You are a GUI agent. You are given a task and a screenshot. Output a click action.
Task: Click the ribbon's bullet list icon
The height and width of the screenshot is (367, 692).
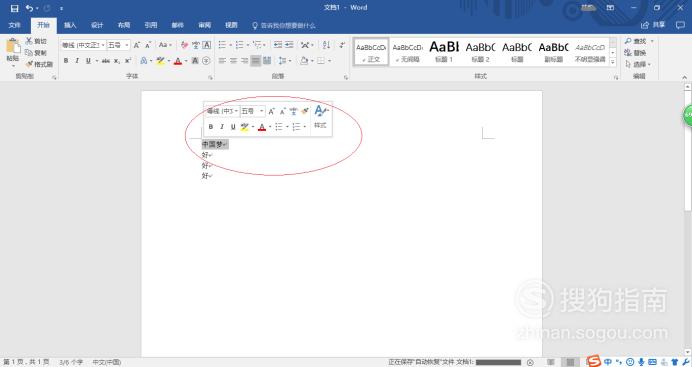(x=222, y=45)
